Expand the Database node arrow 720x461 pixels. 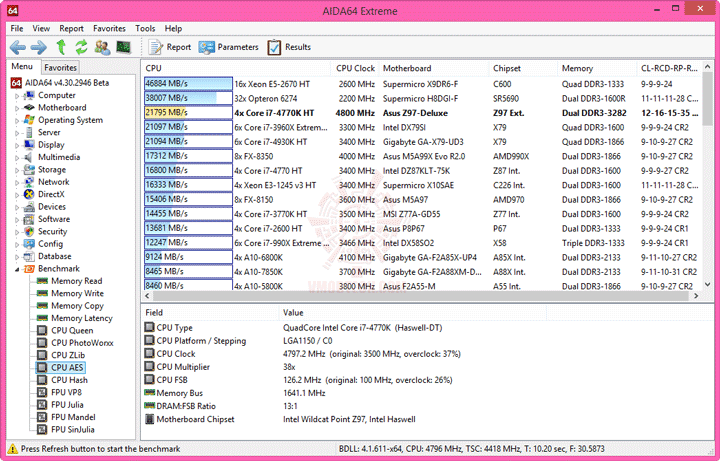coord(17,257)
